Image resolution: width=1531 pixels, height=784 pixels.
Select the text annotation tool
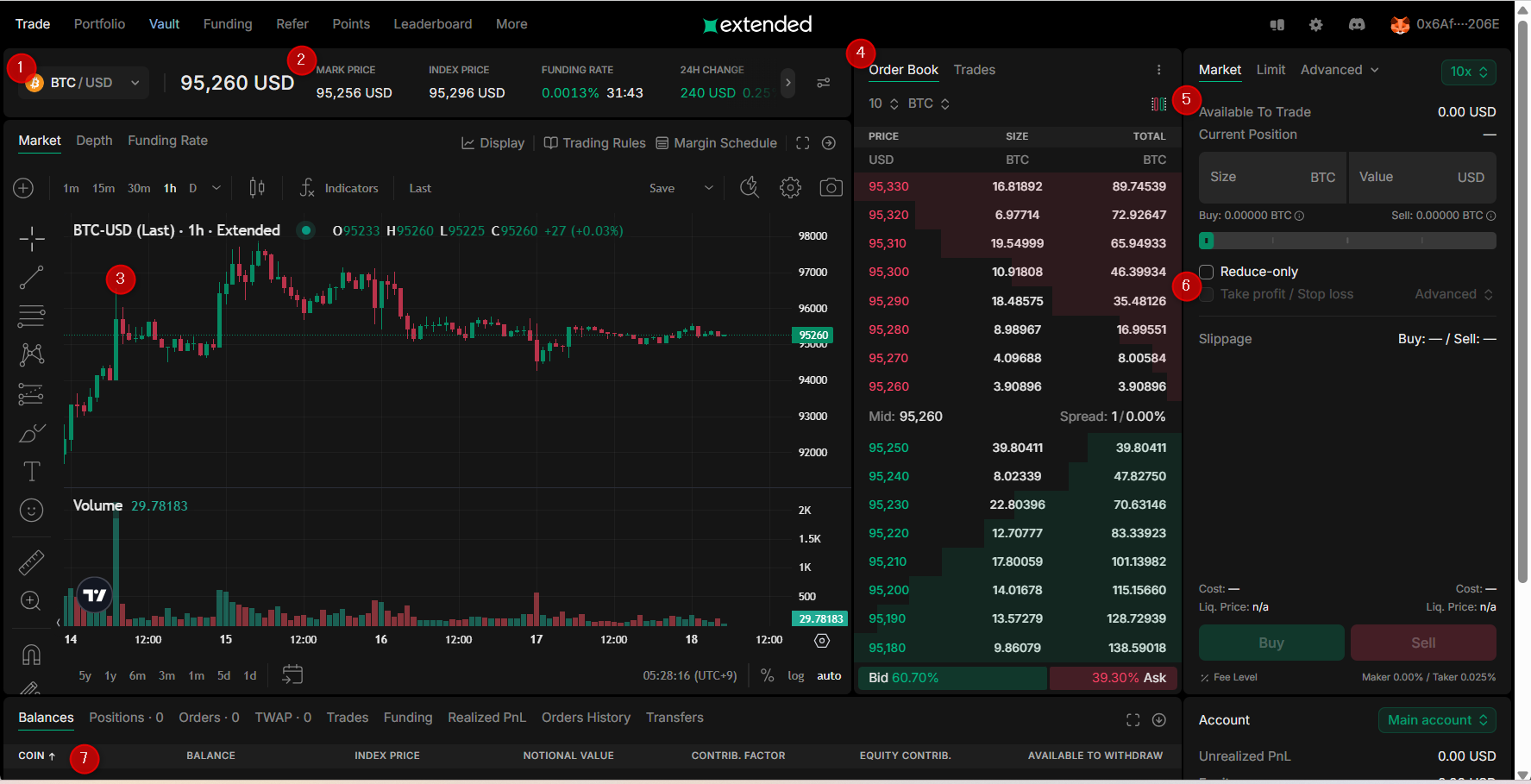click(x=32, y=471)
